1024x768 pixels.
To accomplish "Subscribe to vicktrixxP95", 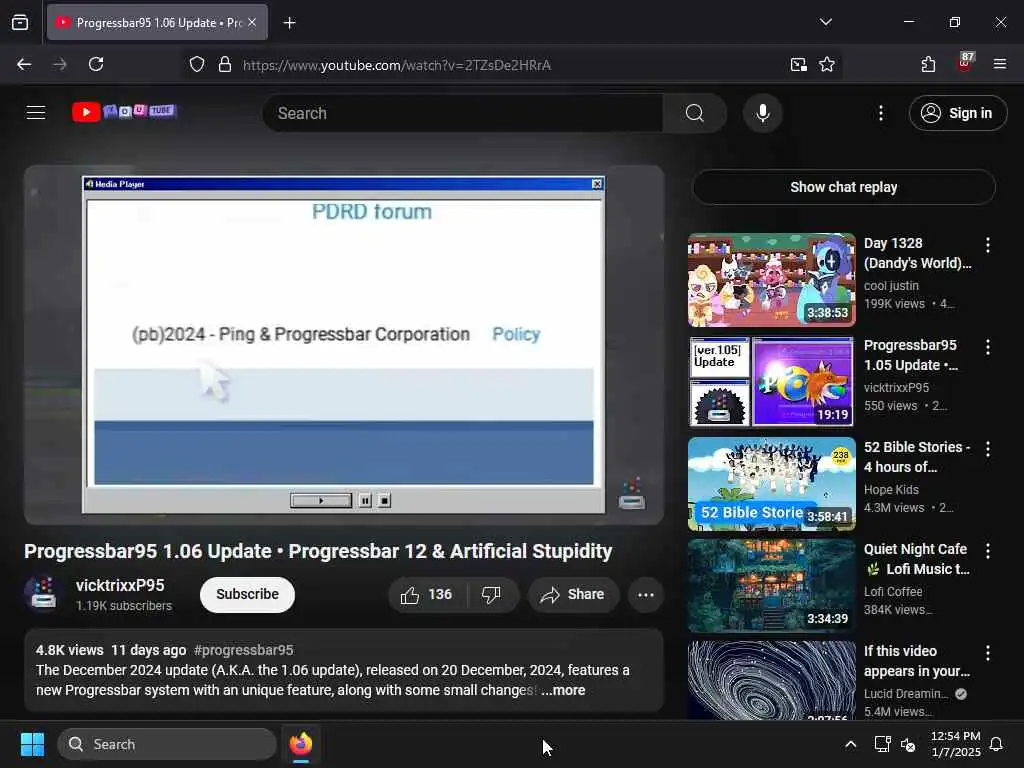I will (x=247, y=594).
